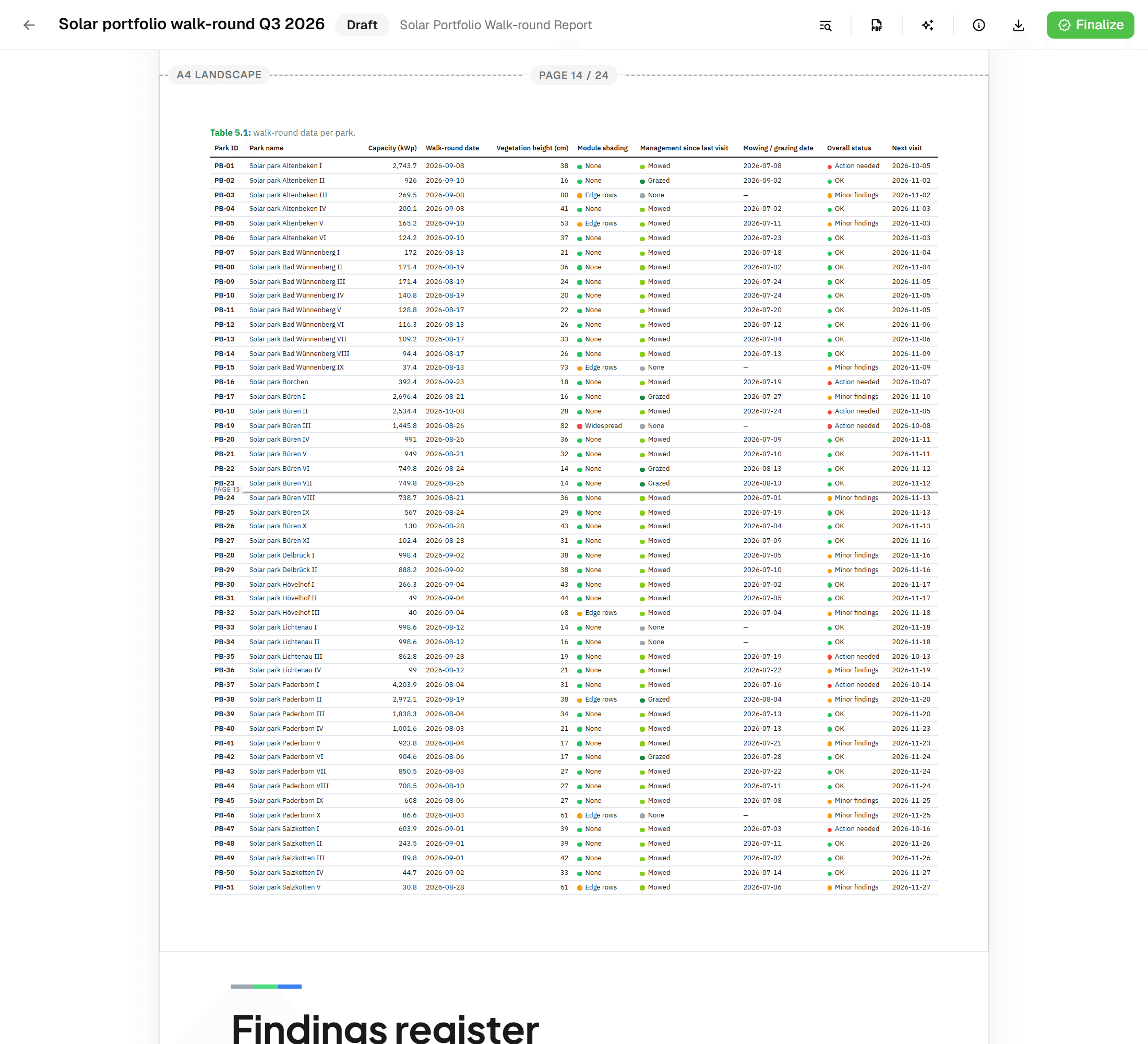Go back using the arrow icon
The height and width of the screenshot is (1044, 1148).
click(29, 25)
